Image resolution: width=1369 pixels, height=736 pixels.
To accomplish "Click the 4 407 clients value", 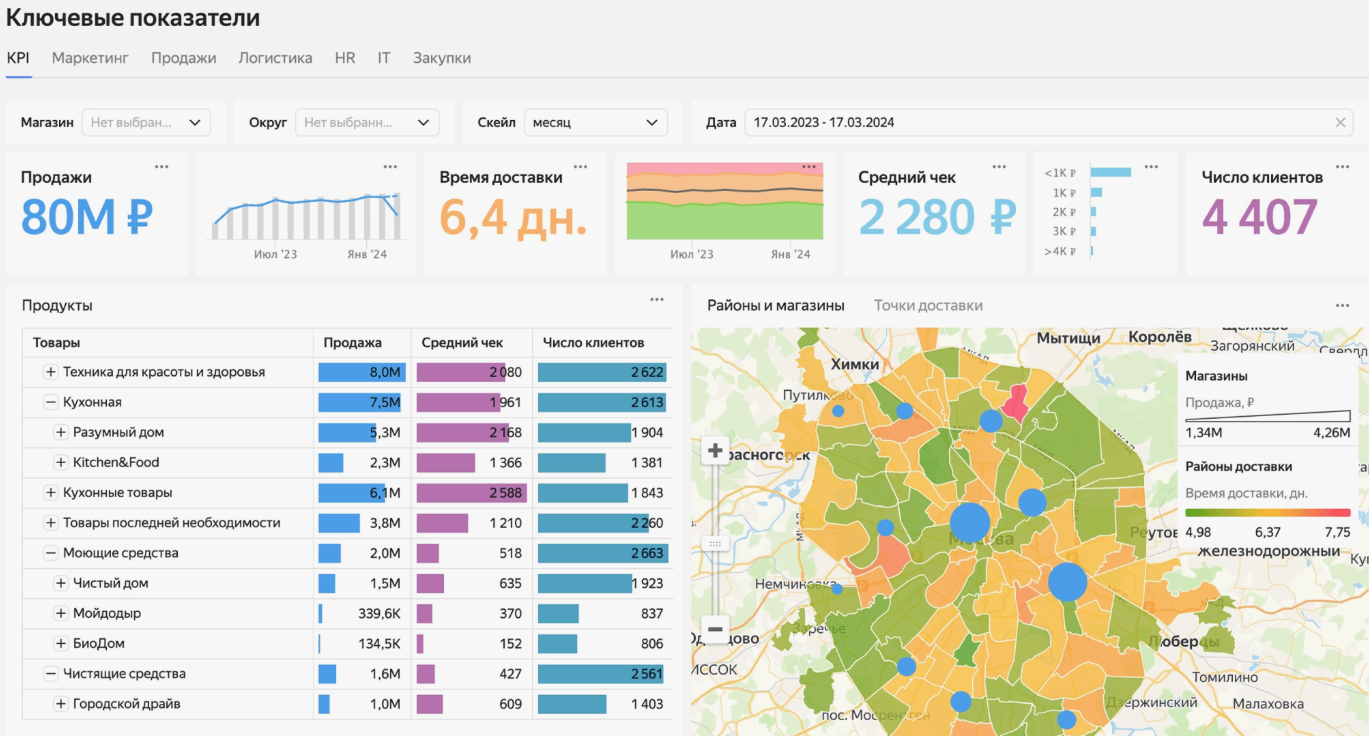I will (1260, 217).
